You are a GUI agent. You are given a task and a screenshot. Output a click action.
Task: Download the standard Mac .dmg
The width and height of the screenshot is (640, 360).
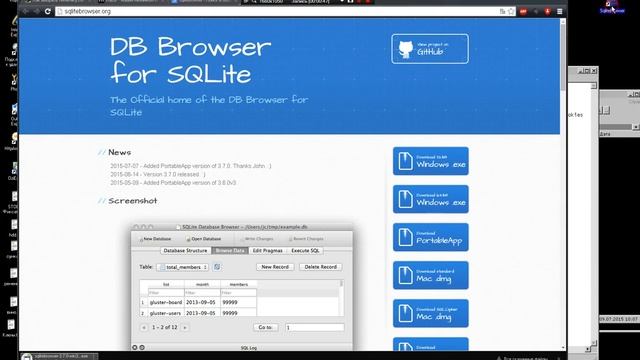point(431,275)
